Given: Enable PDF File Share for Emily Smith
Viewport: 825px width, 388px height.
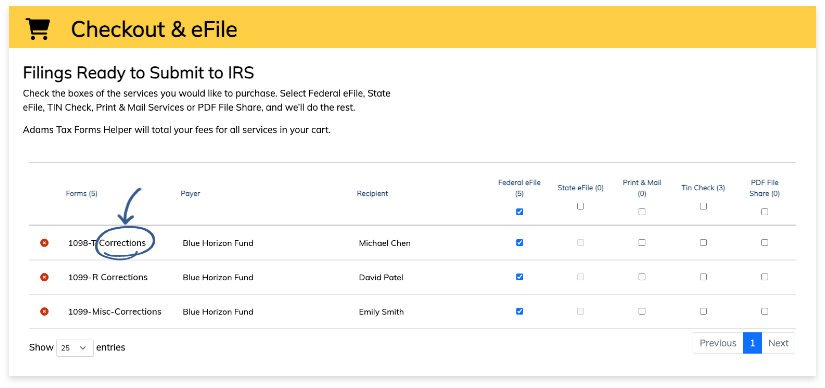Looking at the screenshot, I should click(x=764, y=311).
